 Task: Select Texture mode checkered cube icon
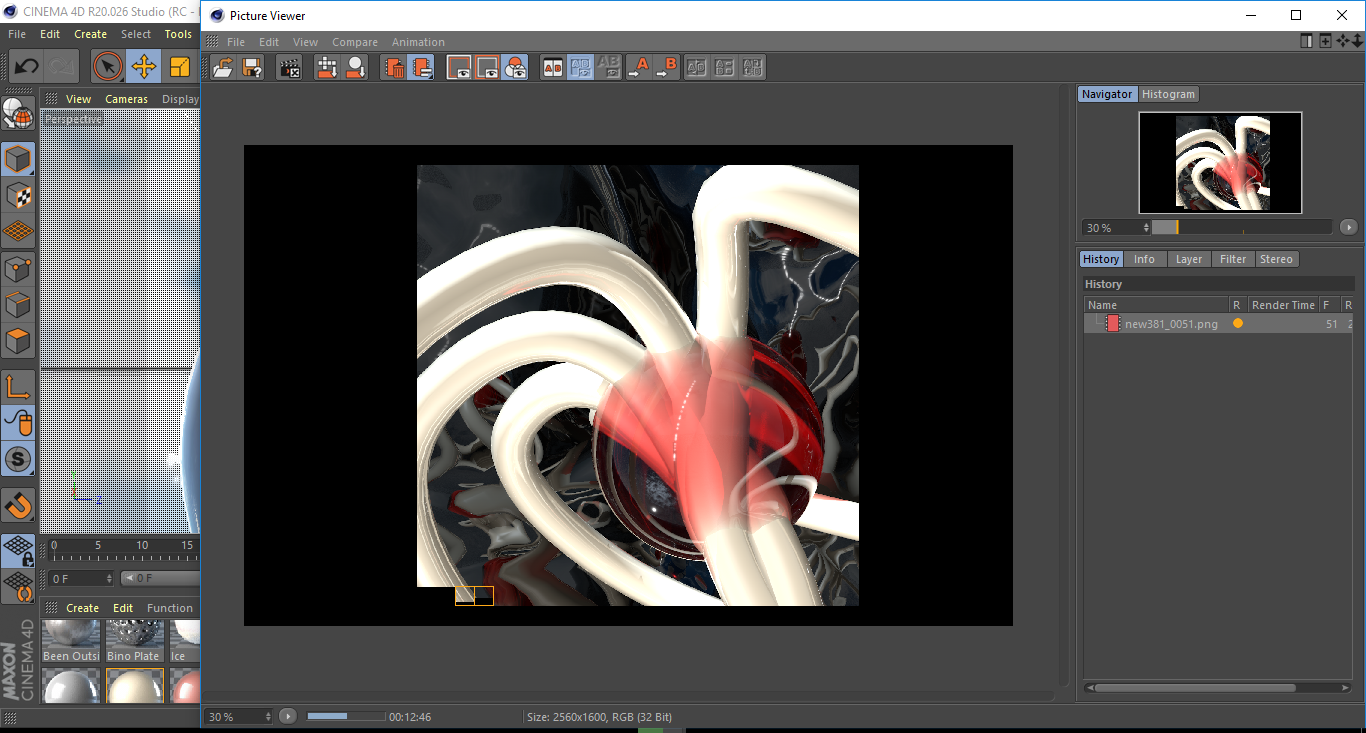pyautogui.click(x=18, y=195)
